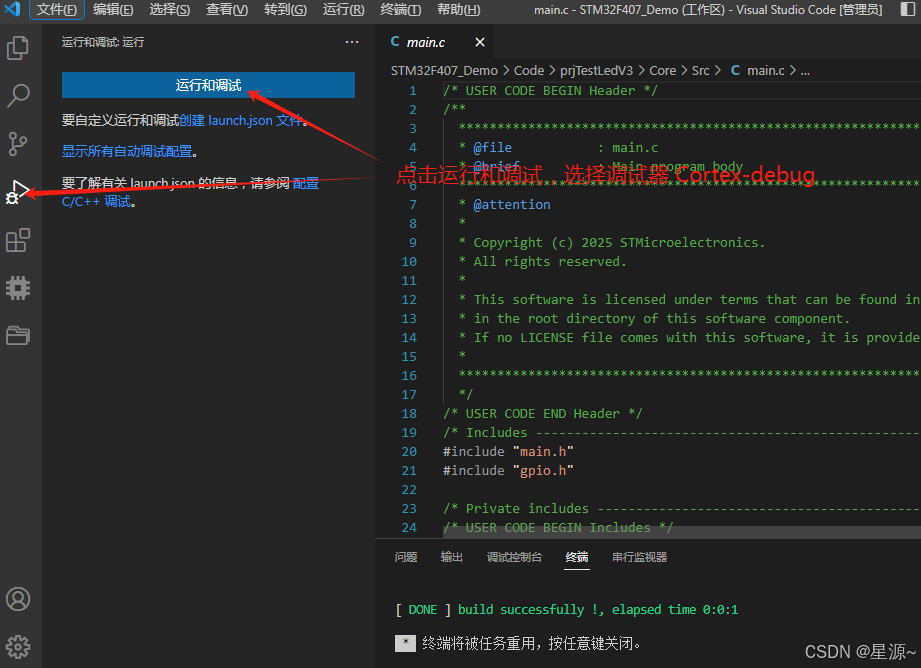Click Core in the breadcrumb path

click(x=663, y=71)
